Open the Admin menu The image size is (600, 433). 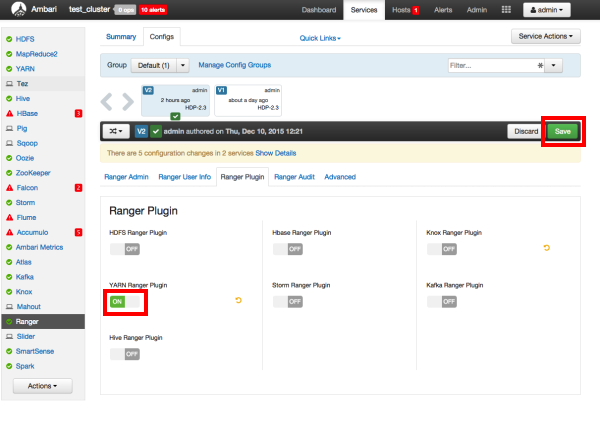pyautogui.click(x=477, y=10)
